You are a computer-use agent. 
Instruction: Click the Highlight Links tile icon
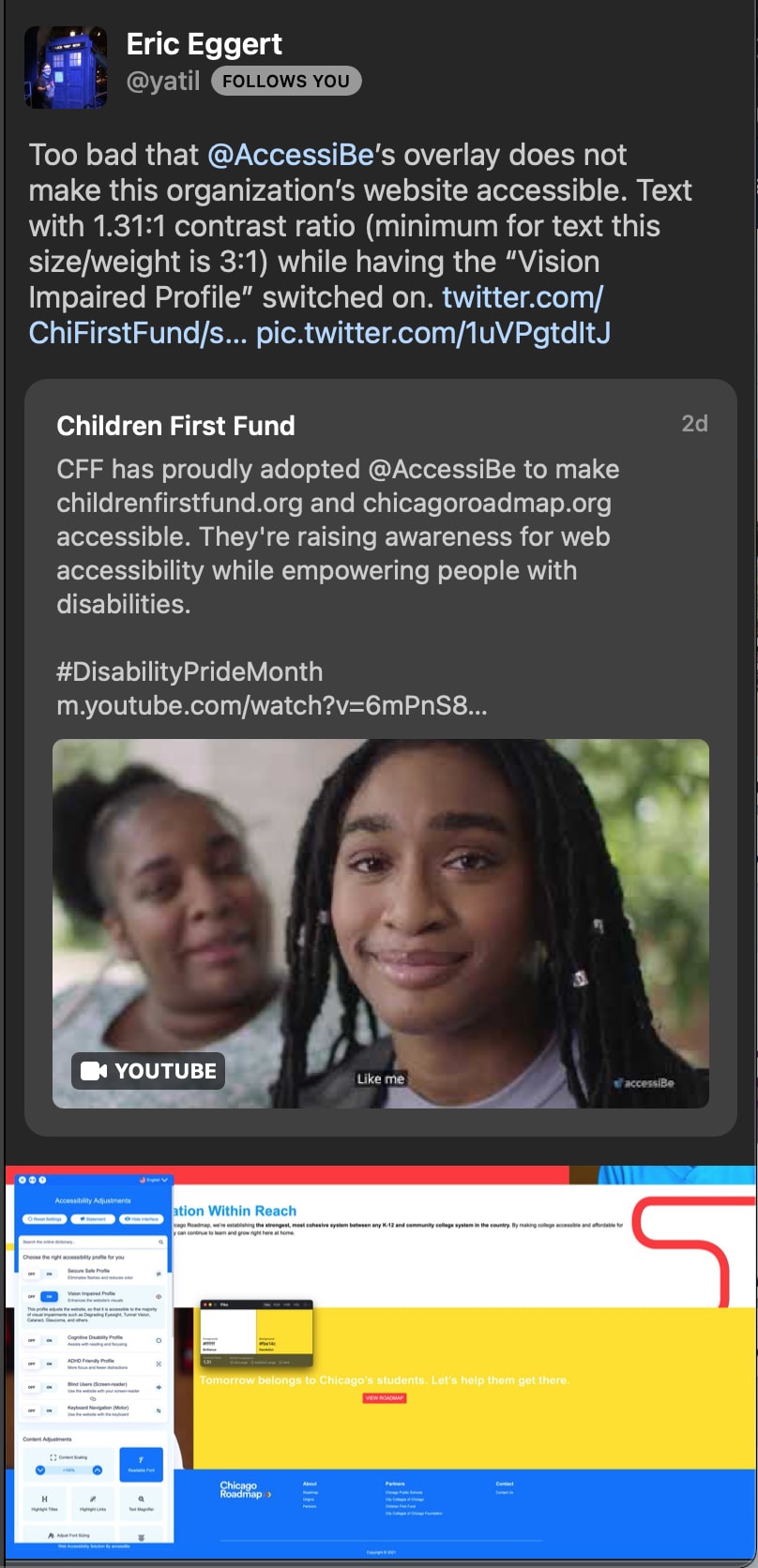click(x=93, y=1499)
